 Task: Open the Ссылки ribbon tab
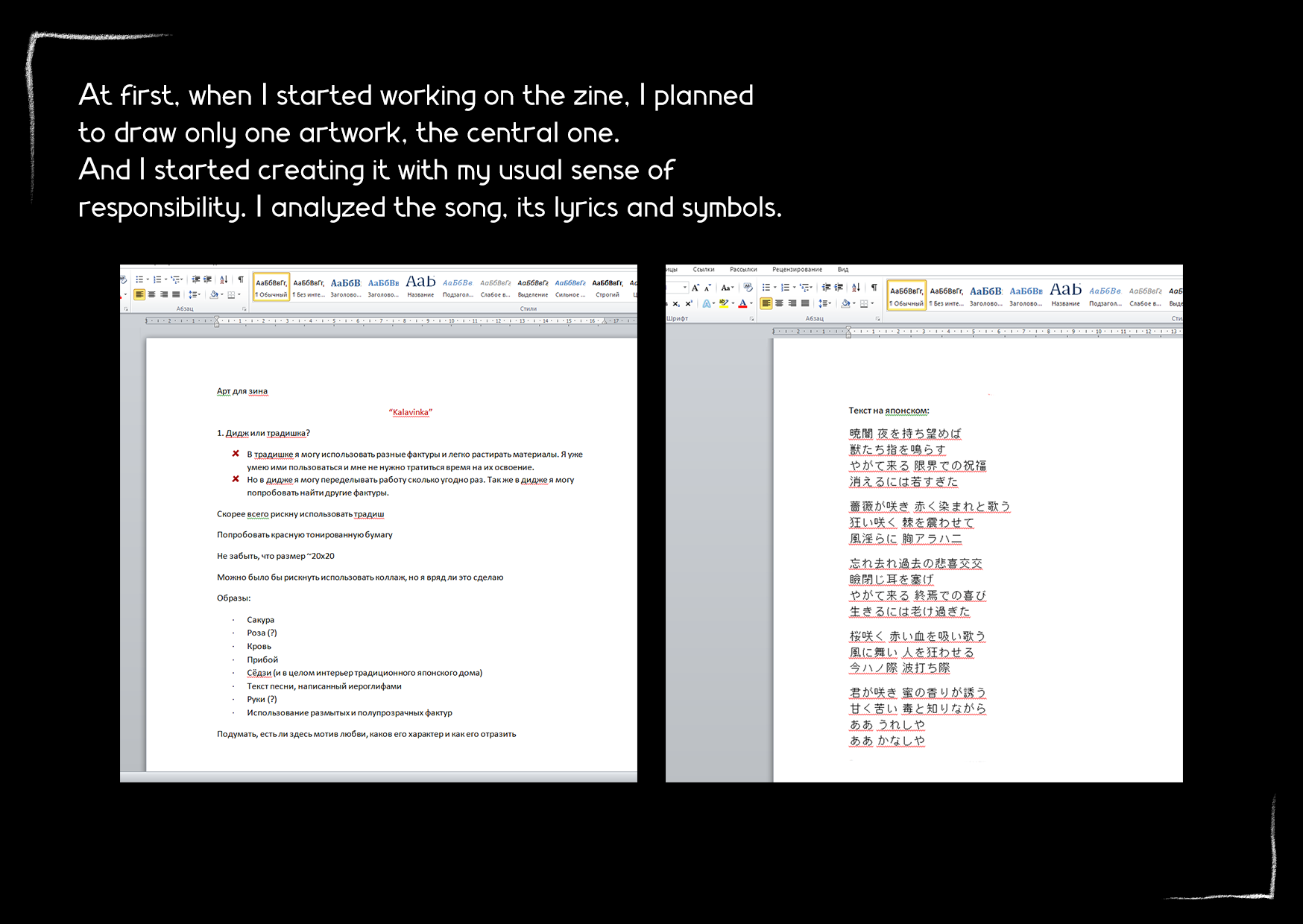(x=703, y=270)
